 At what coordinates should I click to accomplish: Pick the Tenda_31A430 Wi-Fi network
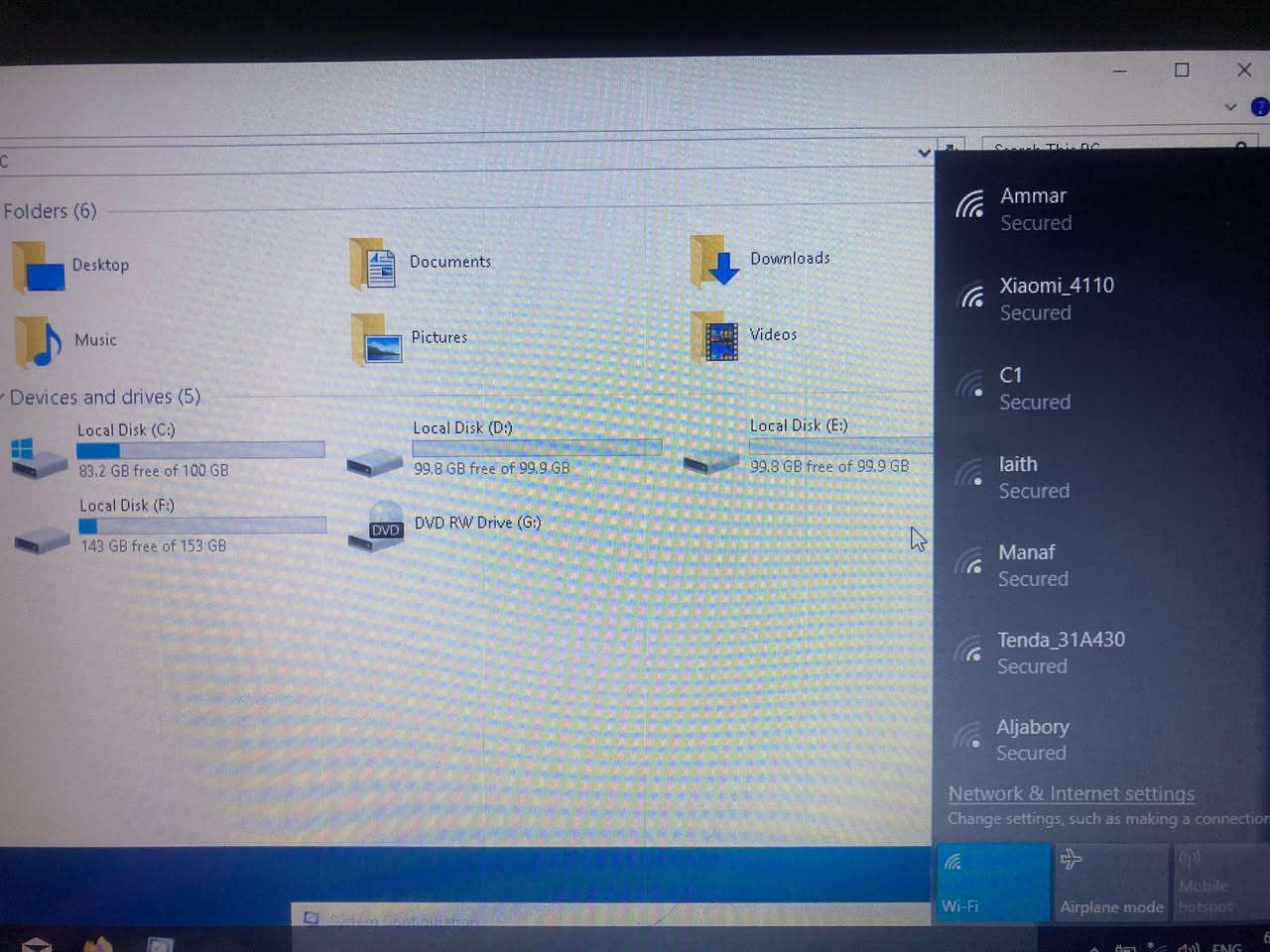(1101, 653)
